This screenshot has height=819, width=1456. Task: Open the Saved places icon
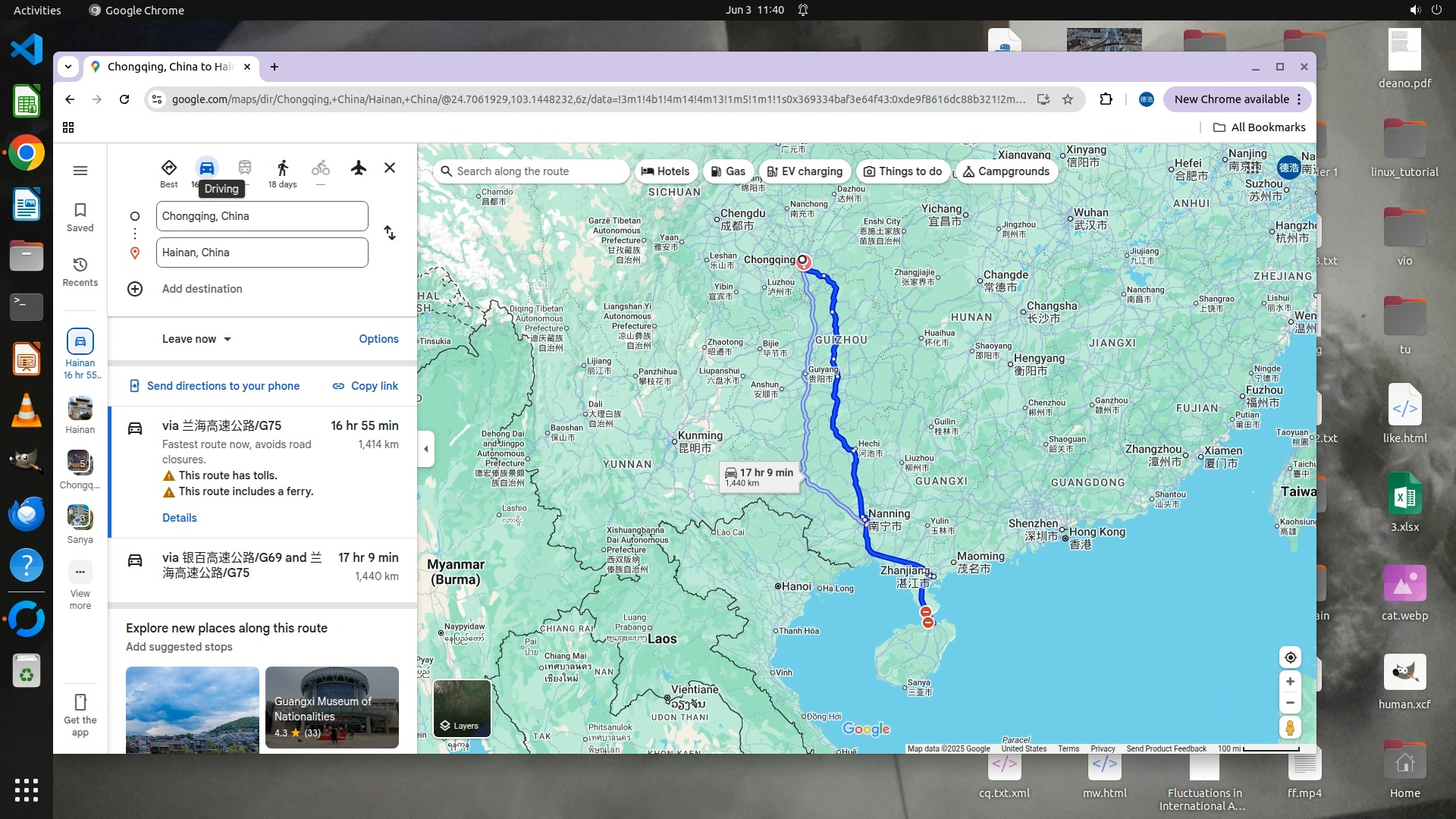pos(80,216)
